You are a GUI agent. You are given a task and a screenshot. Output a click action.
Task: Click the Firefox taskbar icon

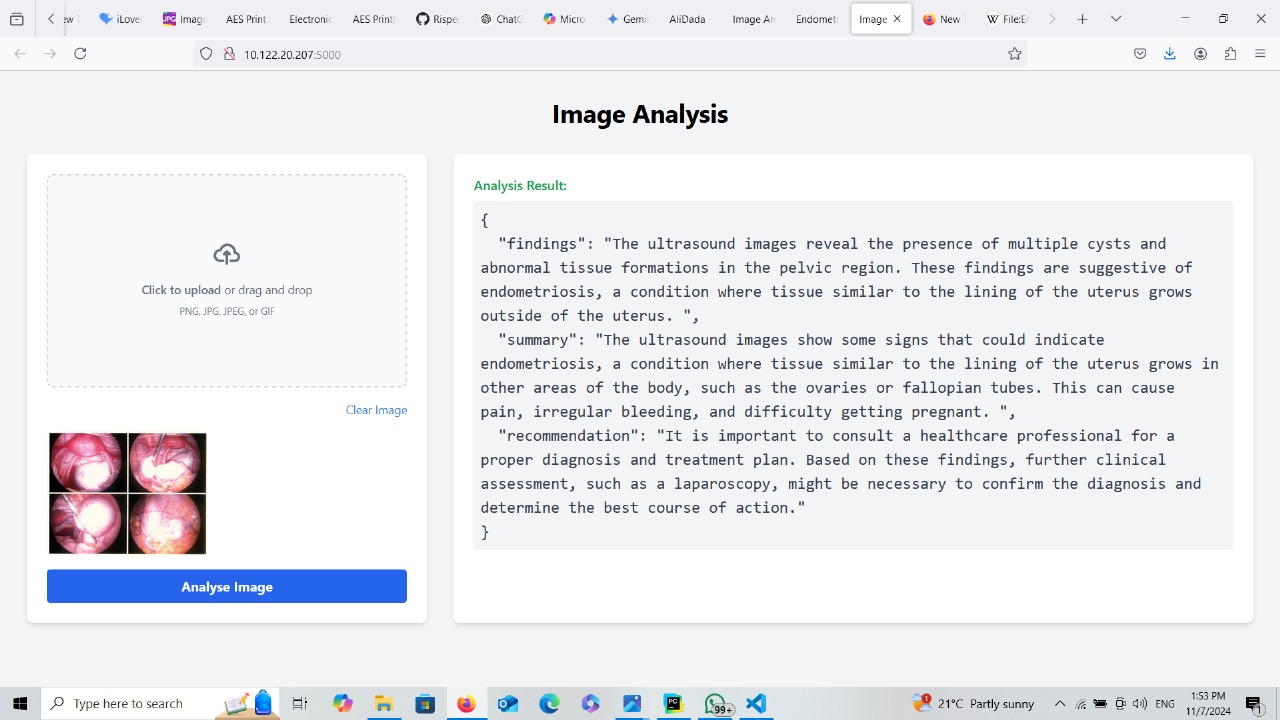(x=466, y=704)
